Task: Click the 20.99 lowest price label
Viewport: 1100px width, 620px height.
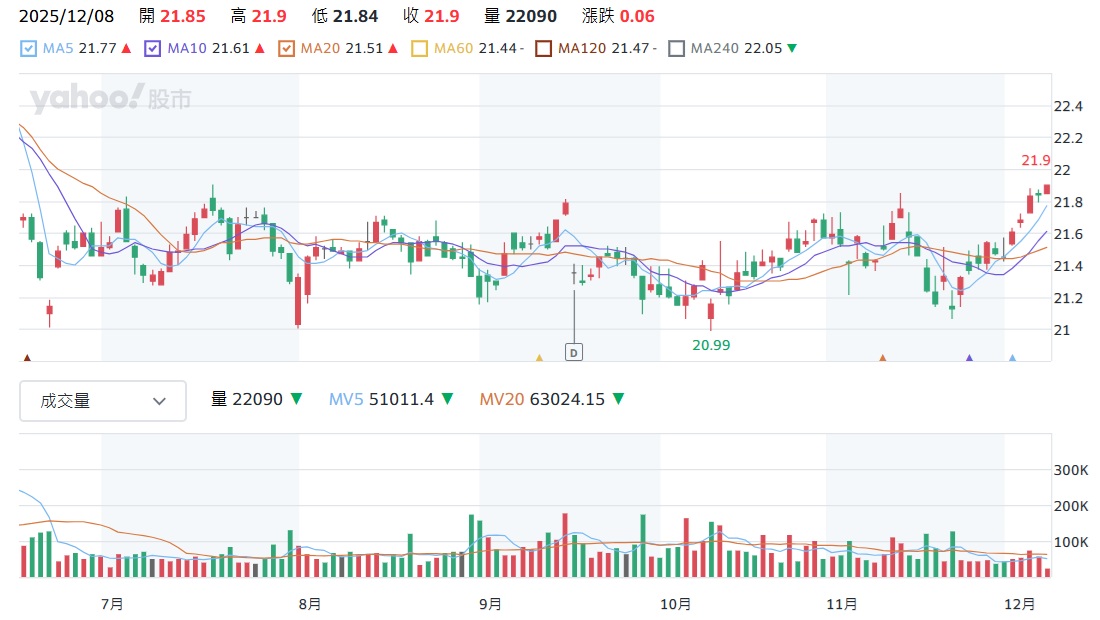Action: pyautogui.click(x=711, y=345)
